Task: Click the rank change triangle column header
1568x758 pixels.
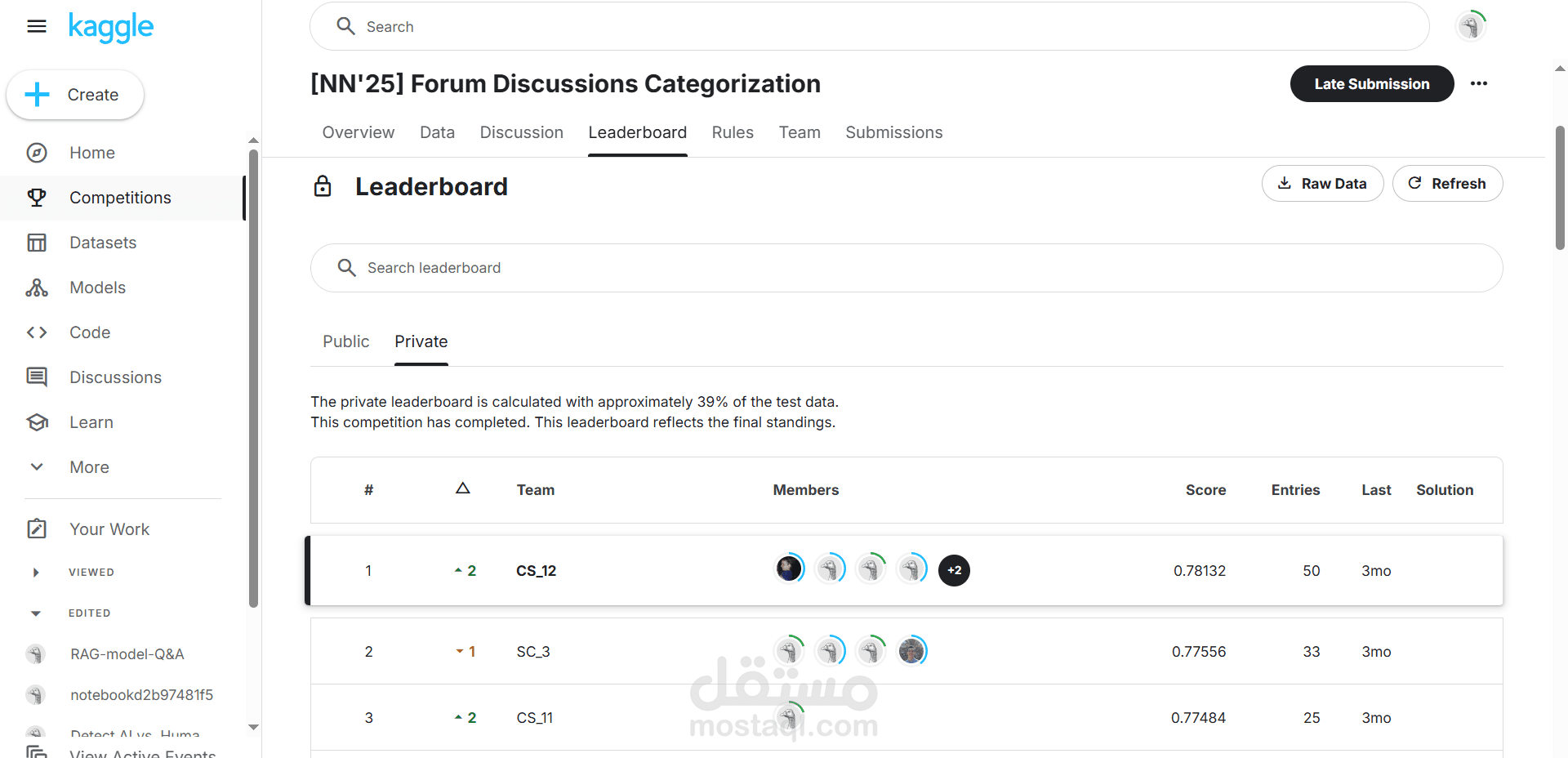Action: coord(463,488)
